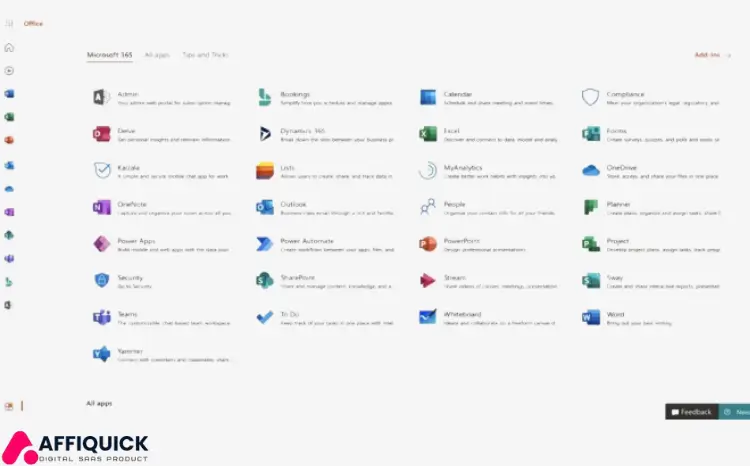The width and height of the screenshot is (750, 466).
Task: Launch the OneNote app icon in the grid
Action: pos(101,207)
